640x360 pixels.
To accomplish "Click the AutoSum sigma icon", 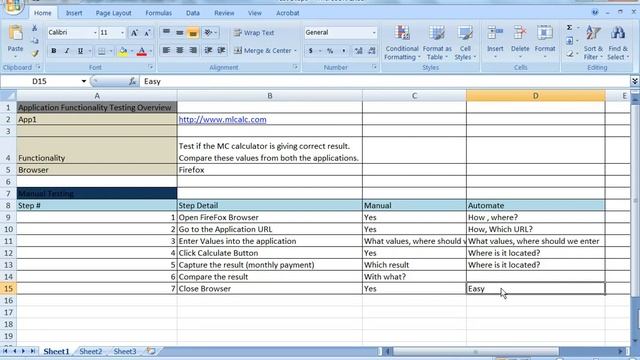I will 569,28.
